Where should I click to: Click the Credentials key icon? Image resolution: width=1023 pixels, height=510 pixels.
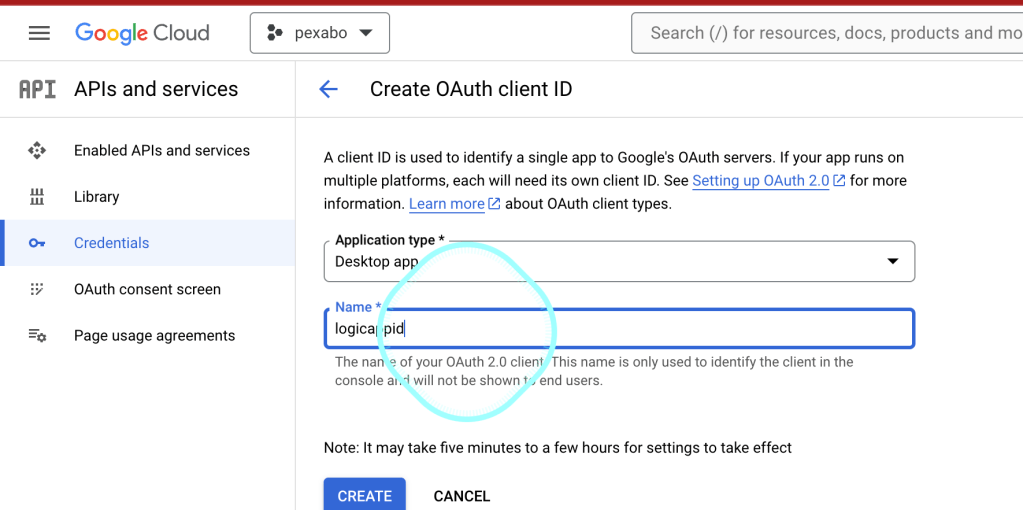click(37, 243)
